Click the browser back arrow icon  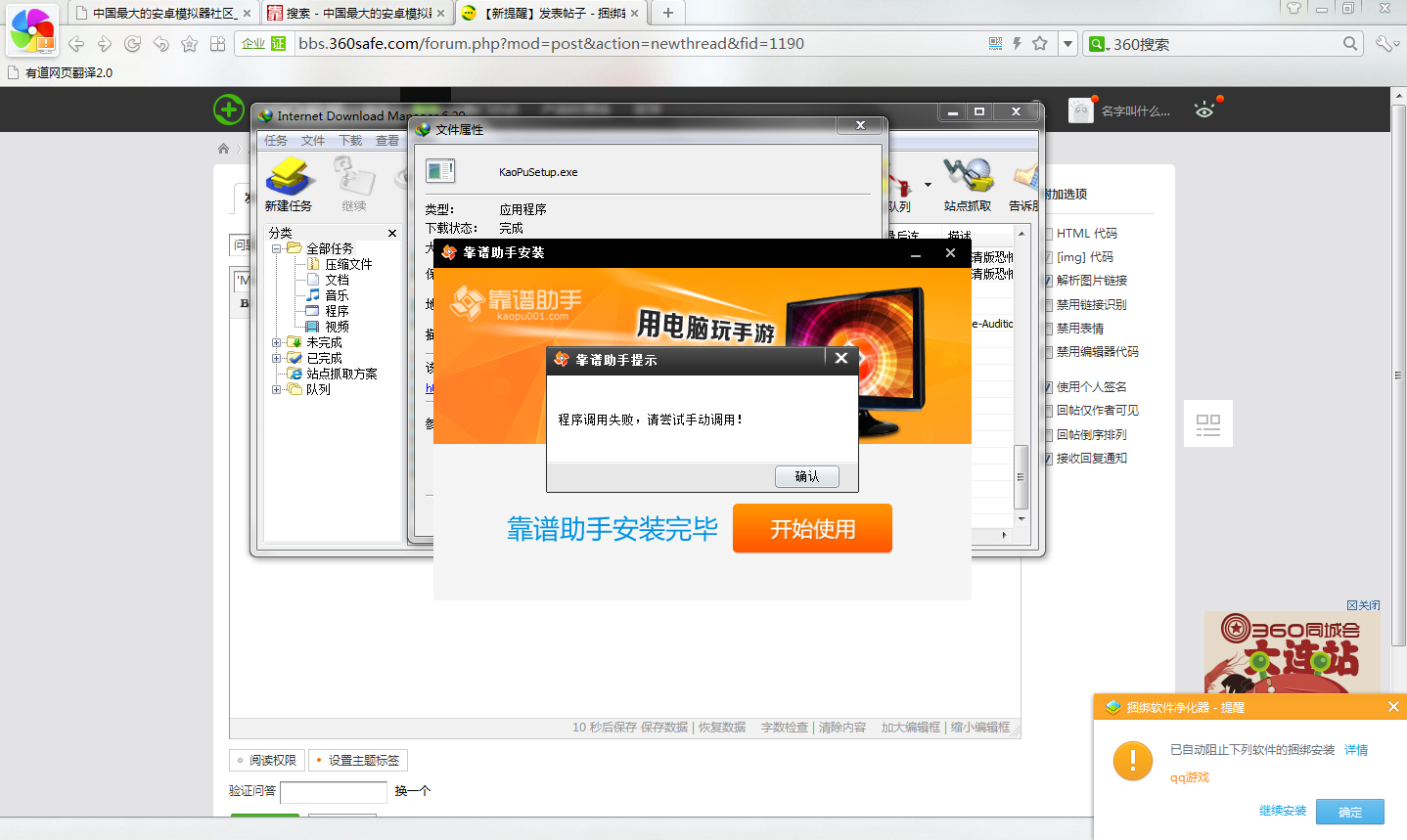click(x=76, y=44)
